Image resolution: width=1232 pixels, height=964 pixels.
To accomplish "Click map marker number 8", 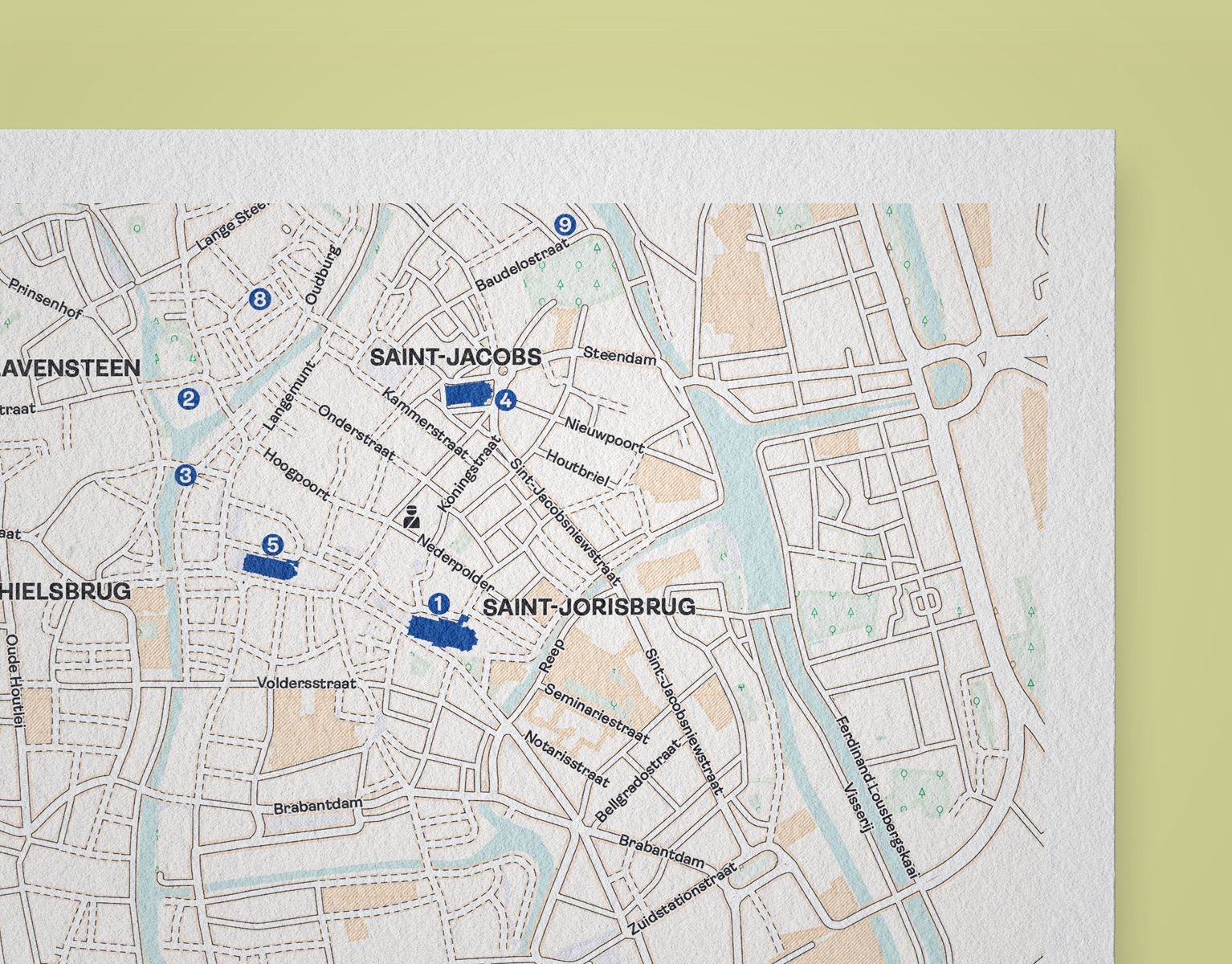I will pyautogui.click(x=259, y=300).
